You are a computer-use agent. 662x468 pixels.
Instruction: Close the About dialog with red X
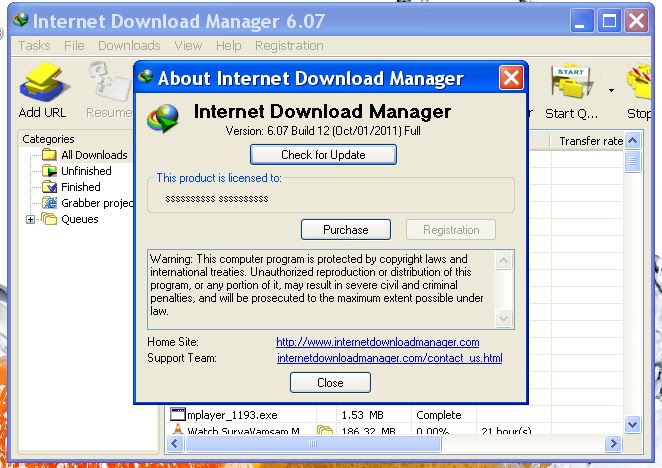(511, 78)
